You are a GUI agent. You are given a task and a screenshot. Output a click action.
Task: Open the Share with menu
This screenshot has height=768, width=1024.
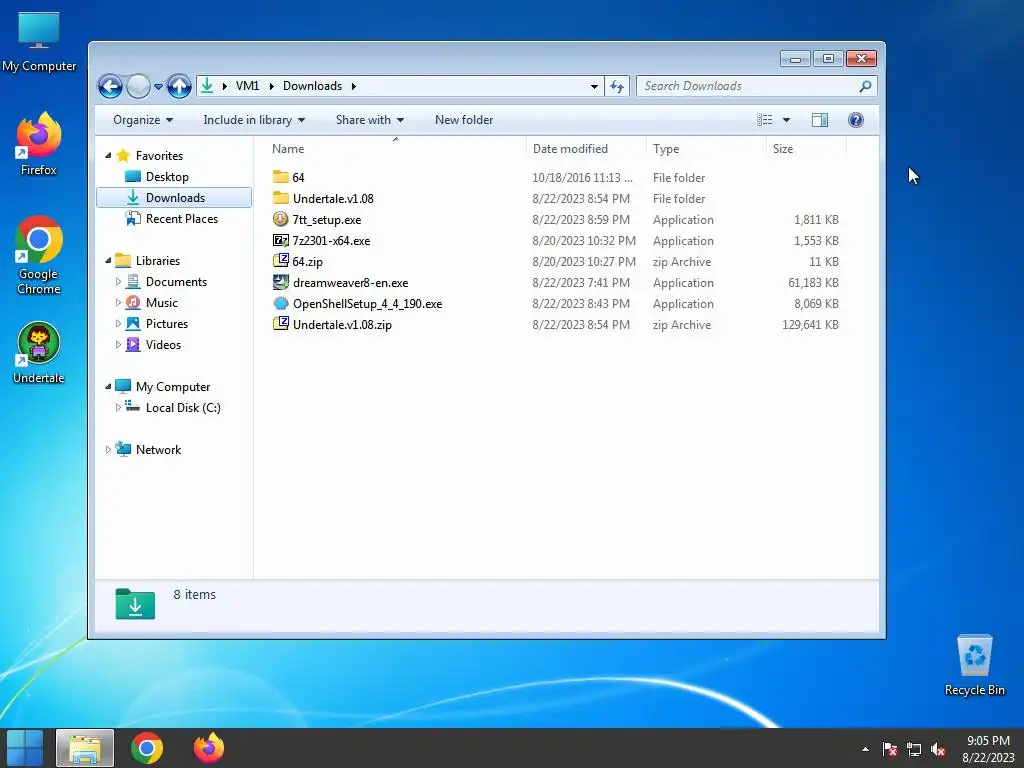[370, 120]
